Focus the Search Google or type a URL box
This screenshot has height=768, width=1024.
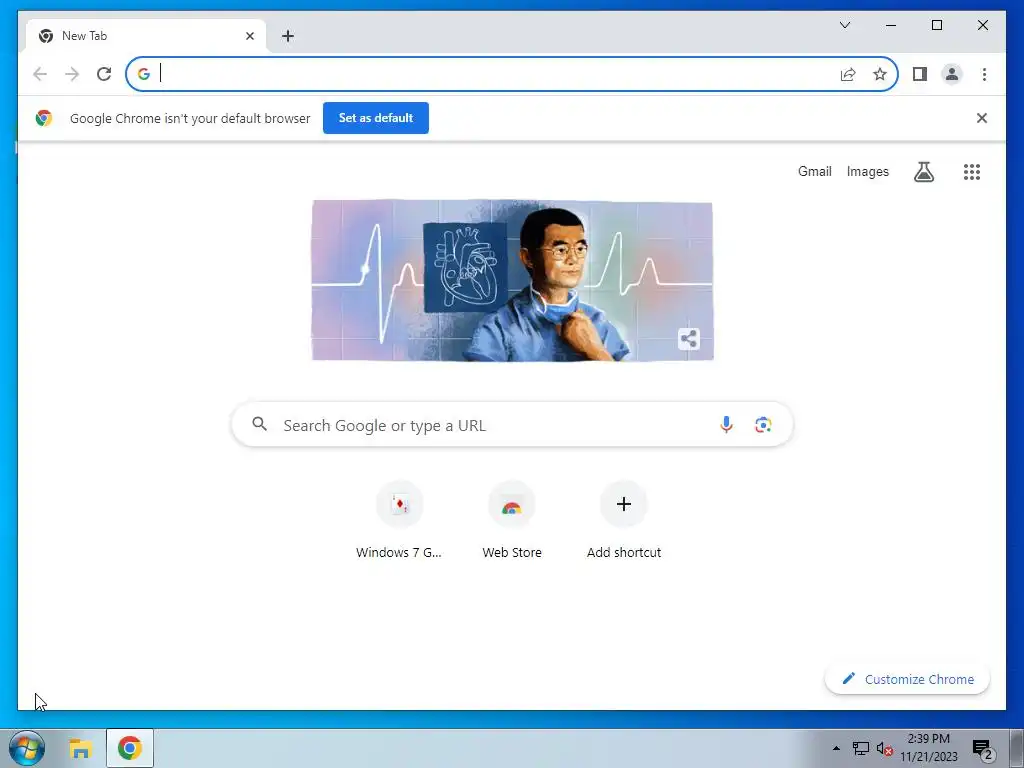pyautogui.click(x=512, y=424)
